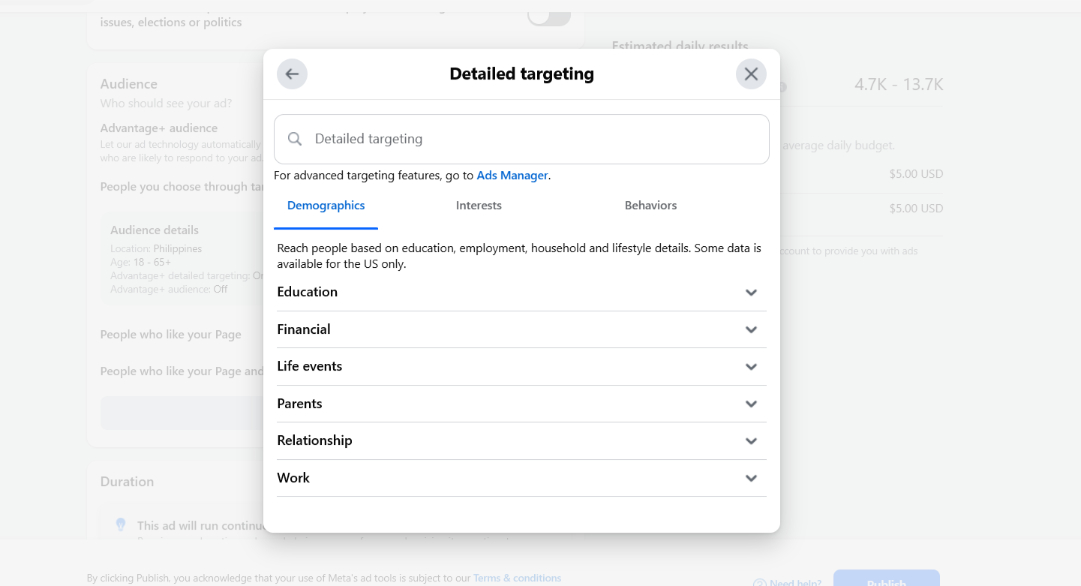Select the Life events row label
The image size is (1081, 586).
310,367
